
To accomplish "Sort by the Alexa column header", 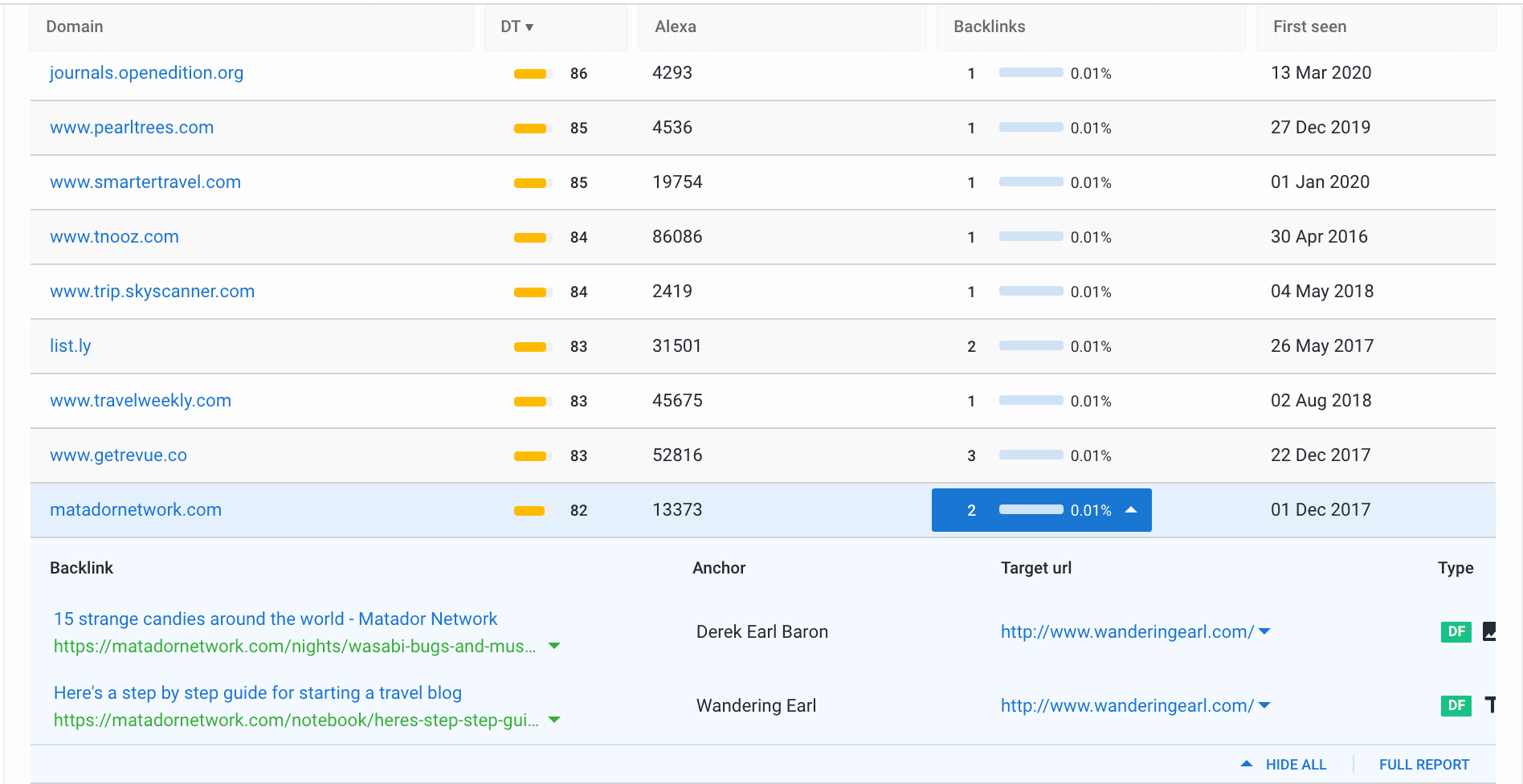I will tap(782, 27).
